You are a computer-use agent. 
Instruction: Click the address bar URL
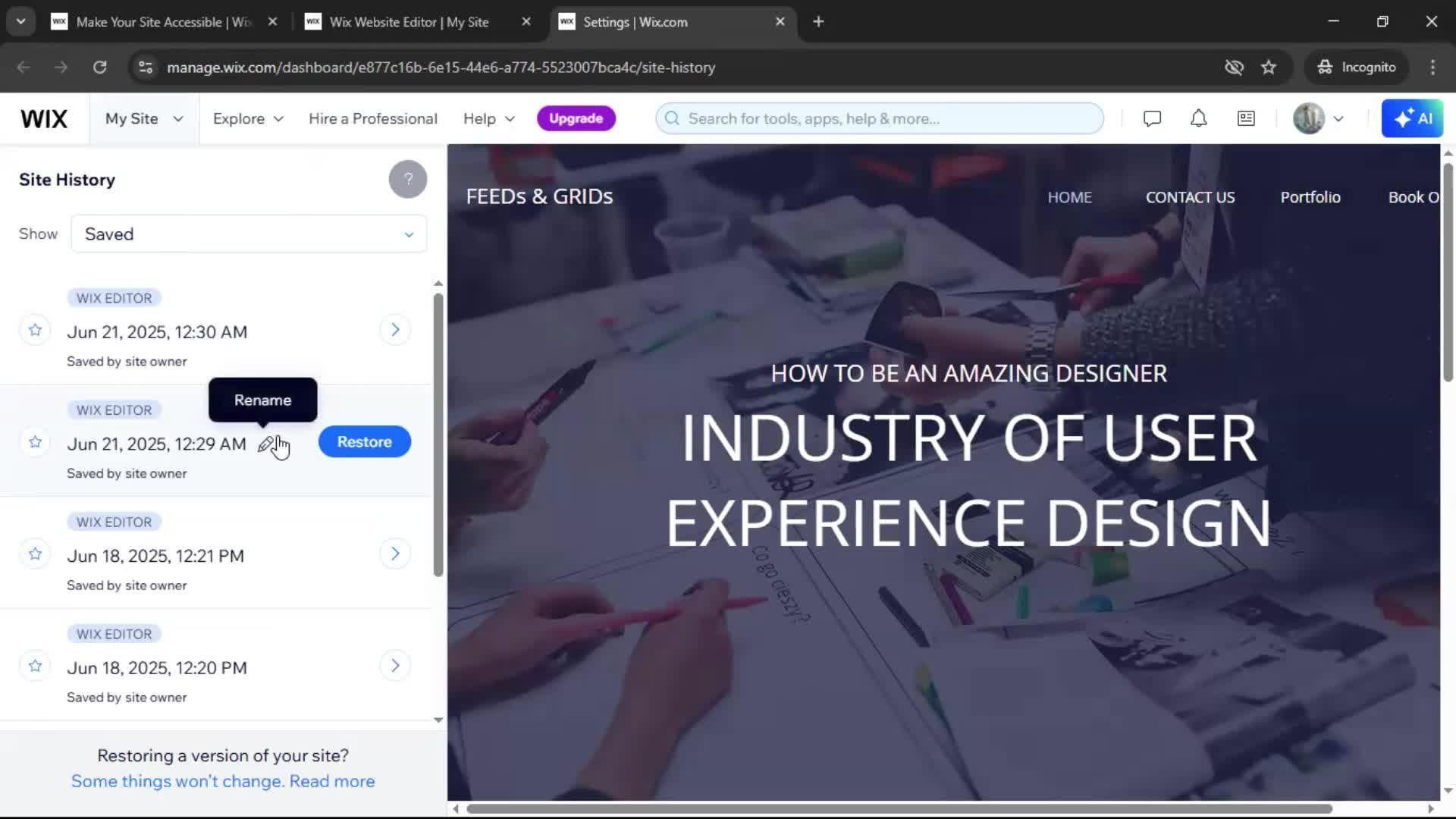(x=441, y=67)
